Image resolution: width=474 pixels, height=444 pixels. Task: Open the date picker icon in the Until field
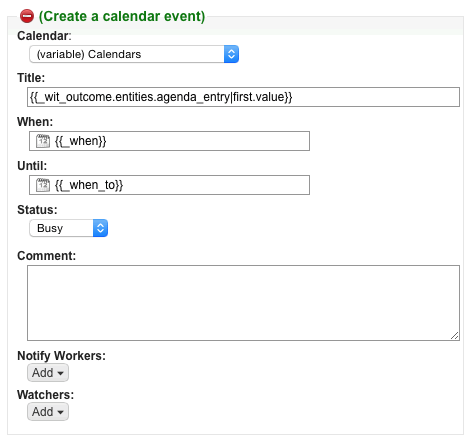(x=43, y=185)
